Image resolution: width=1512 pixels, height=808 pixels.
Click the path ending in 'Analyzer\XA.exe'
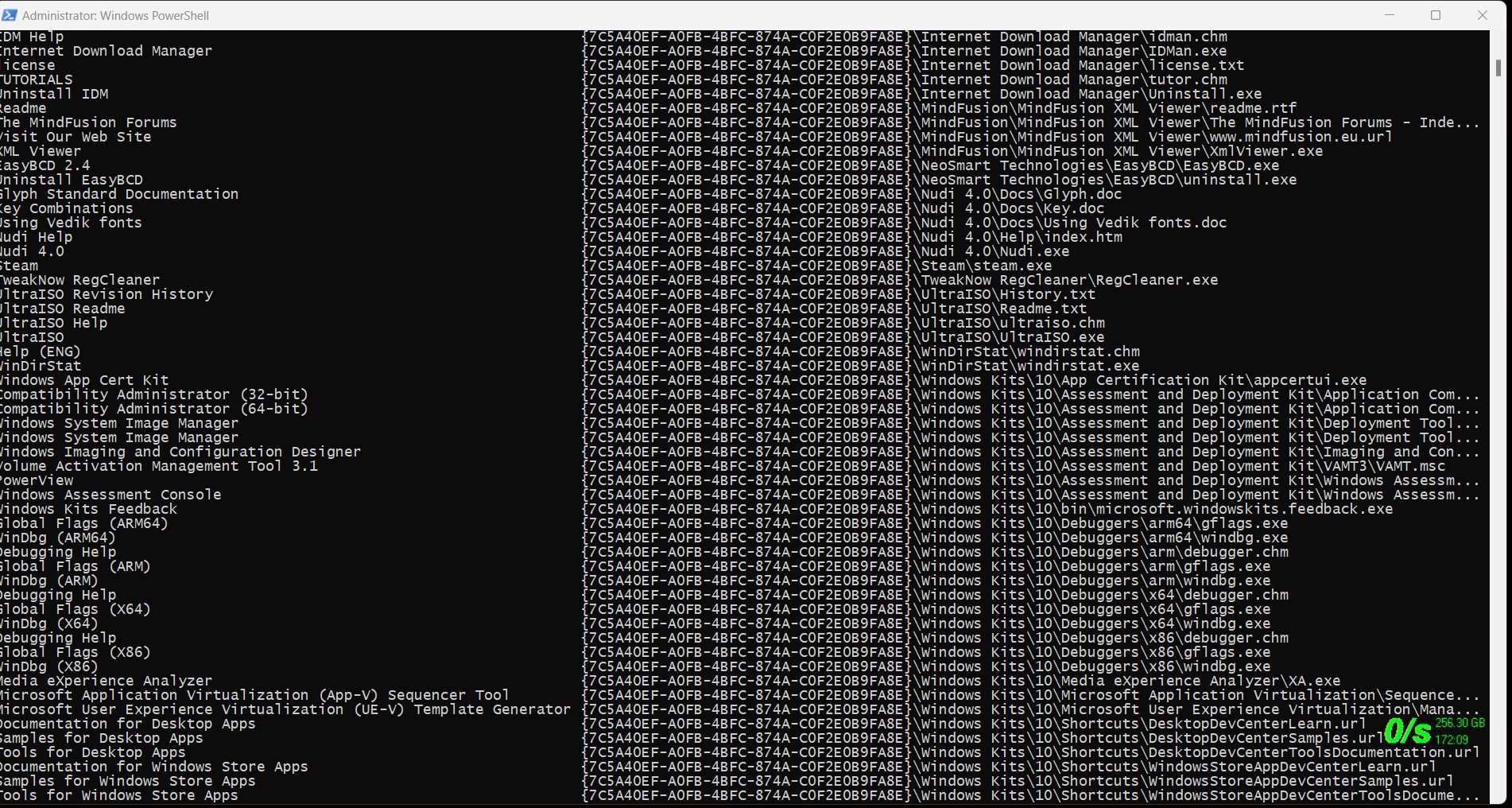961,681
